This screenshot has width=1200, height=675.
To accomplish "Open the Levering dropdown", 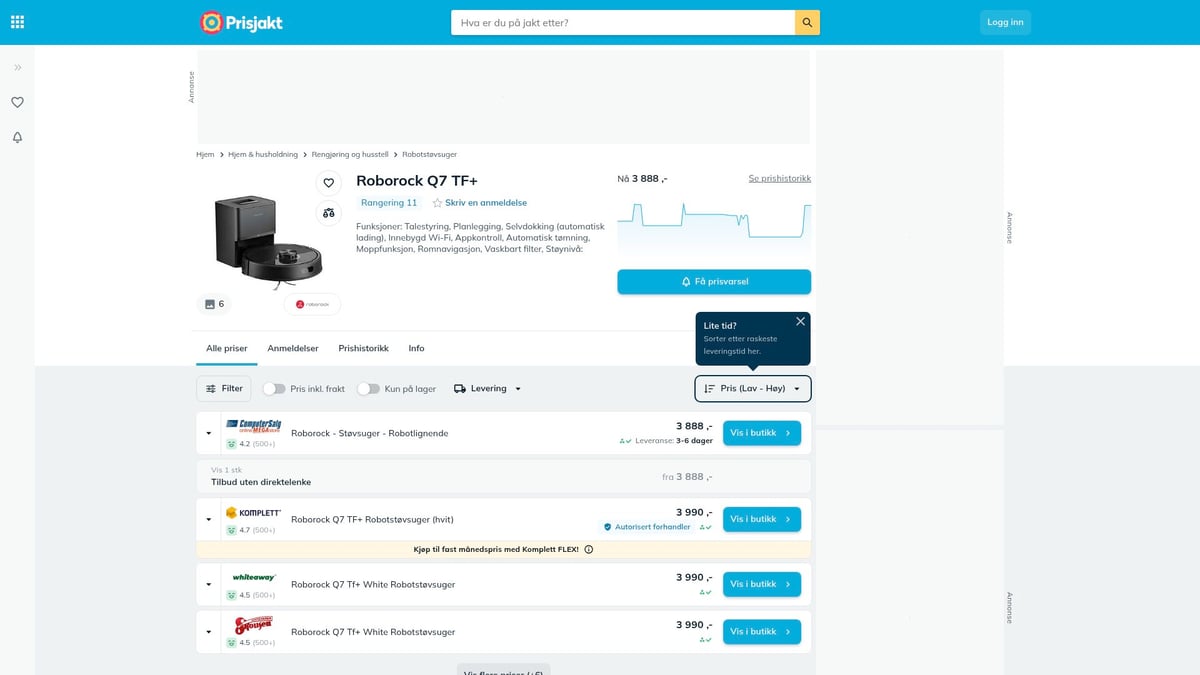I will (x=488, y=388).
